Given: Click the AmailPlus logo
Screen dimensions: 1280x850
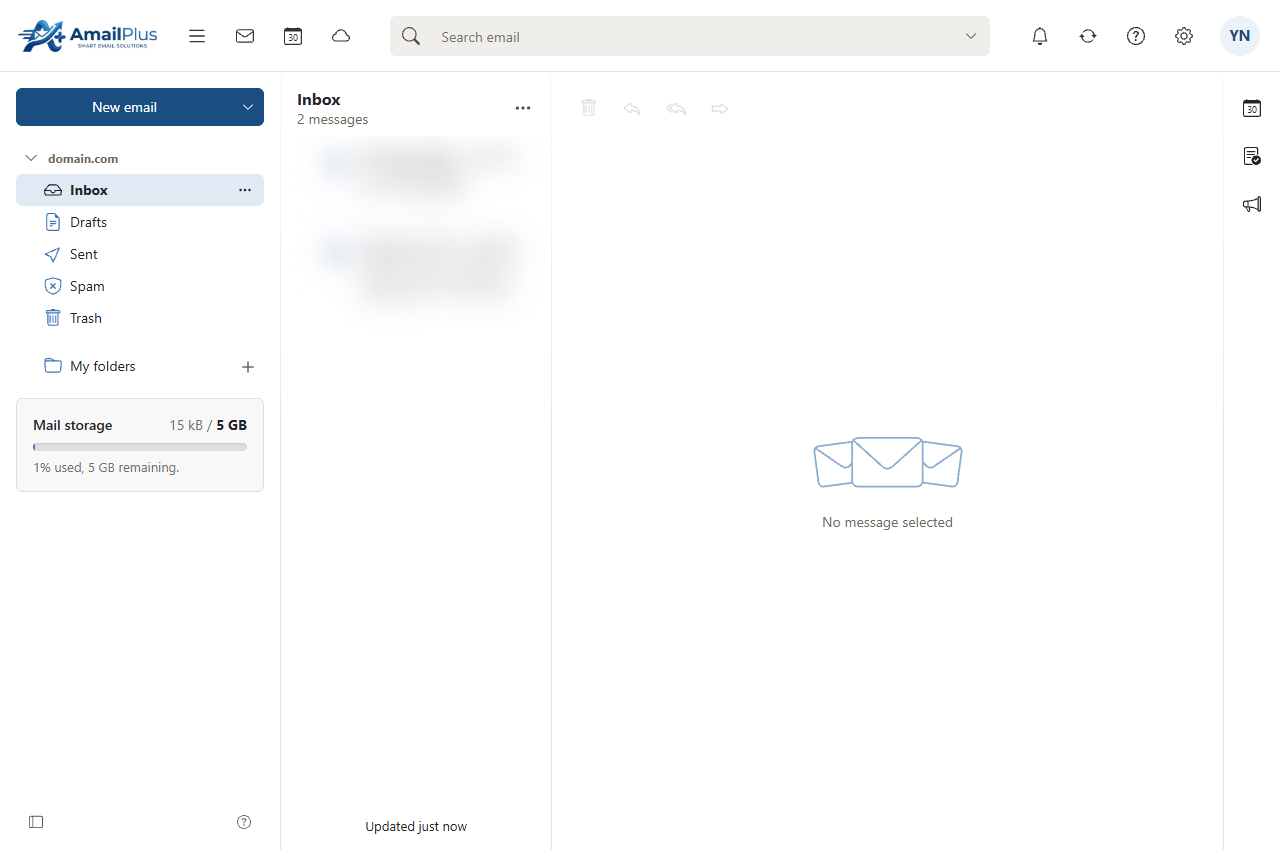Looking at the screenshot, I should tap(88, 36).
